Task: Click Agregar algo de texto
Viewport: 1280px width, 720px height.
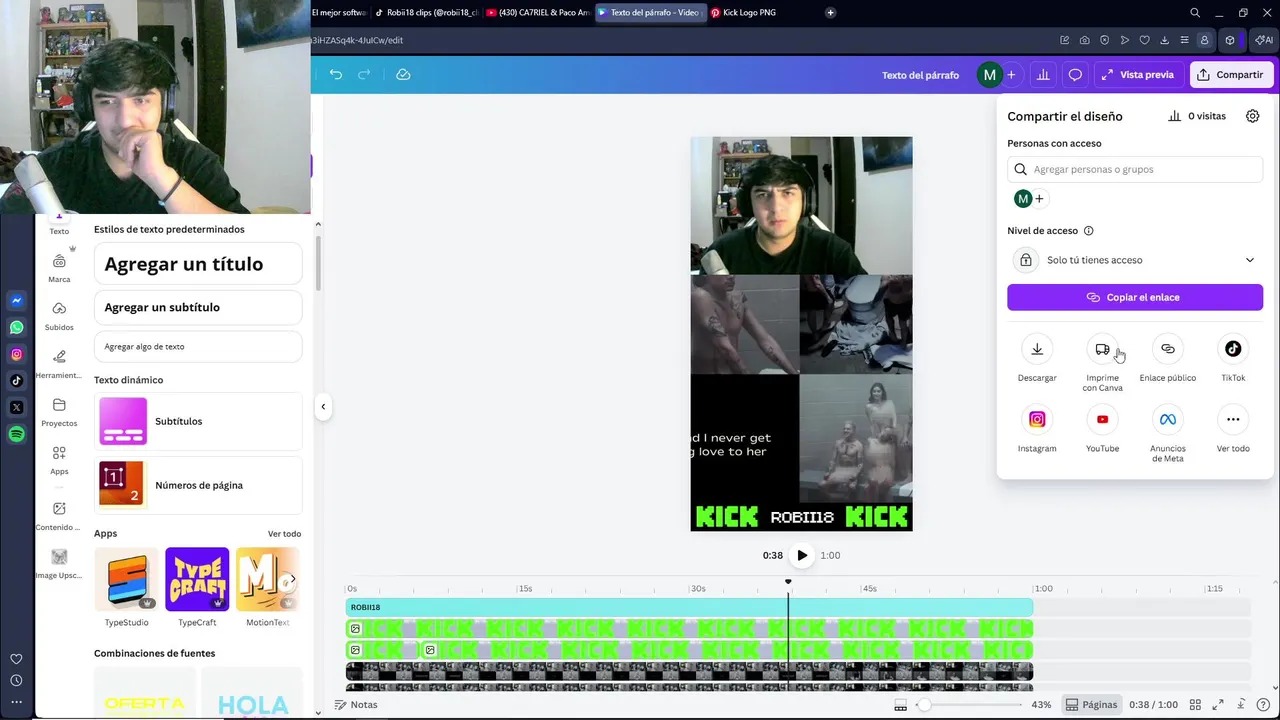Action: [198, 346]
